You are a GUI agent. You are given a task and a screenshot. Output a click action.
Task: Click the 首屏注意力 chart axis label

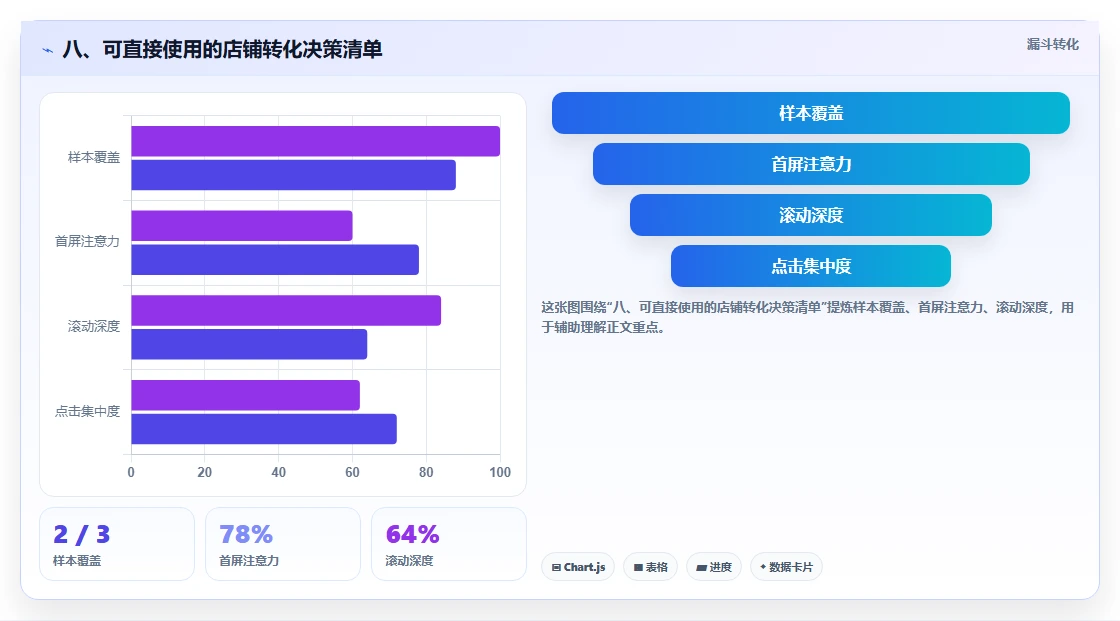87,242
